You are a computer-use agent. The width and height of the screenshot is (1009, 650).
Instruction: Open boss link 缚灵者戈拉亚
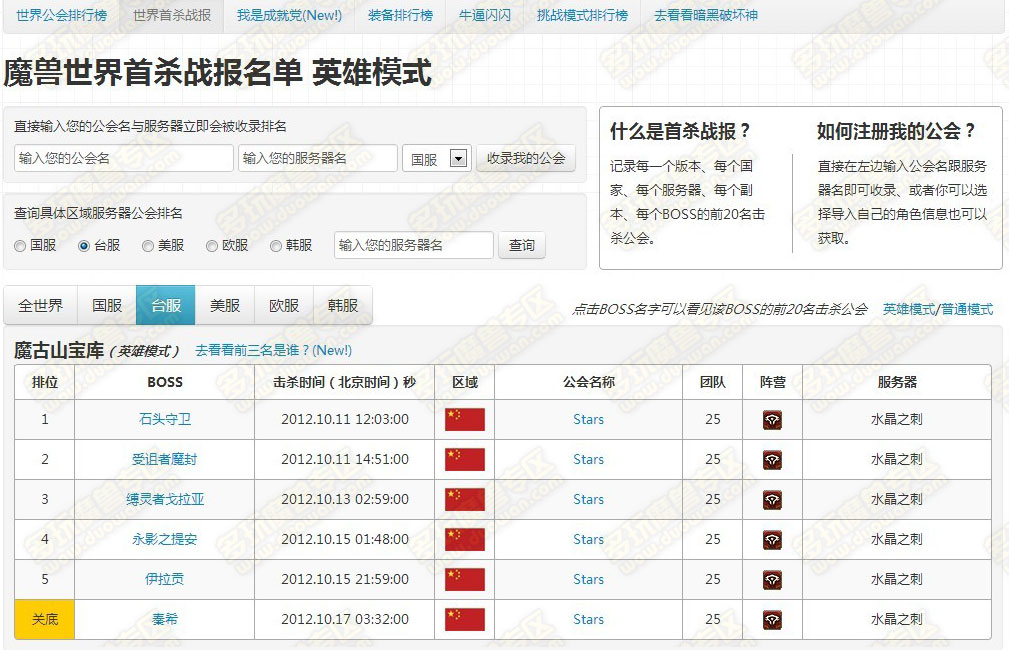tap(165, 499)
